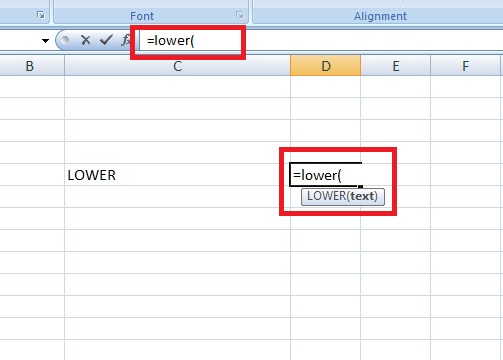This screenshot has width=503, height=360.
Task: Open the Clipboard group dialog launcher
Action: pos(41,15)
